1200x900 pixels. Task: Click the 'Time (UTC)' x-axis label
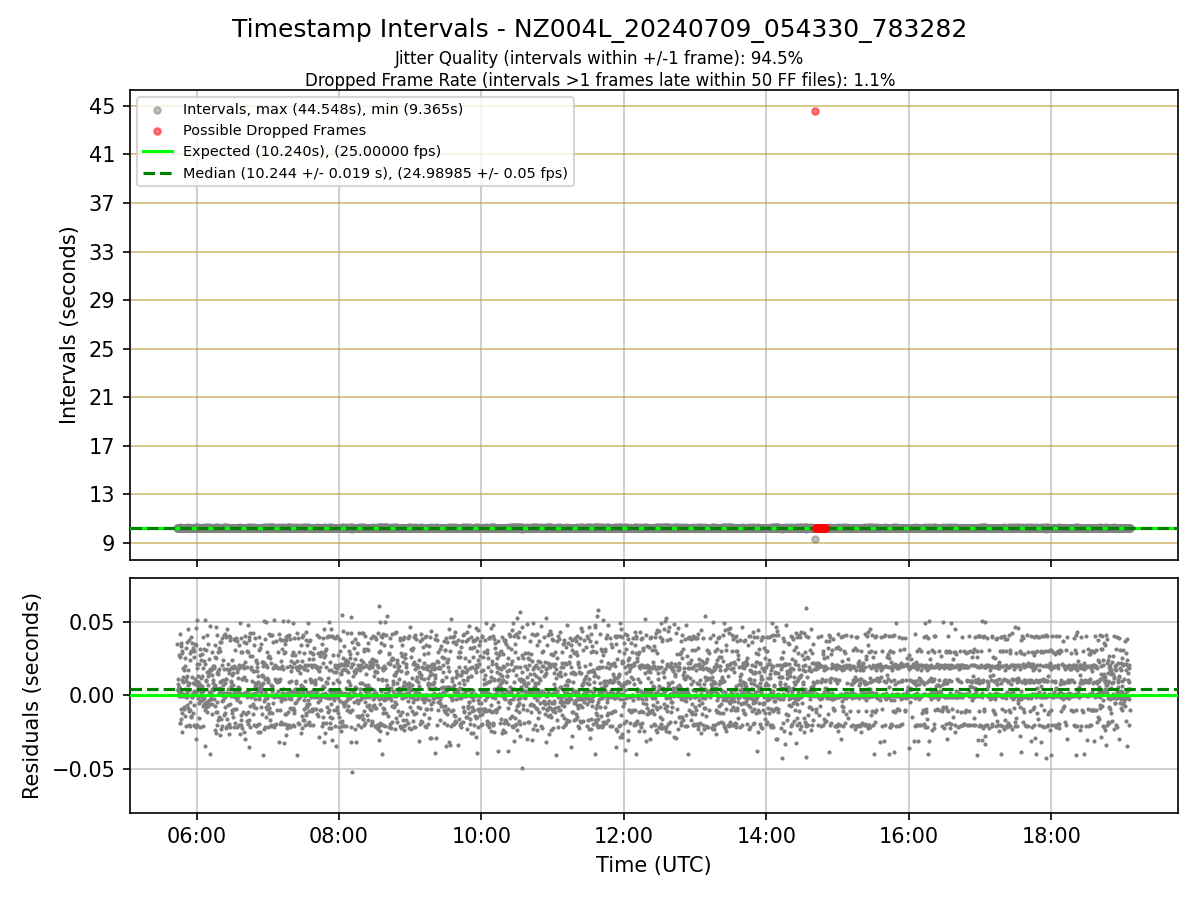tap(653, 865)
